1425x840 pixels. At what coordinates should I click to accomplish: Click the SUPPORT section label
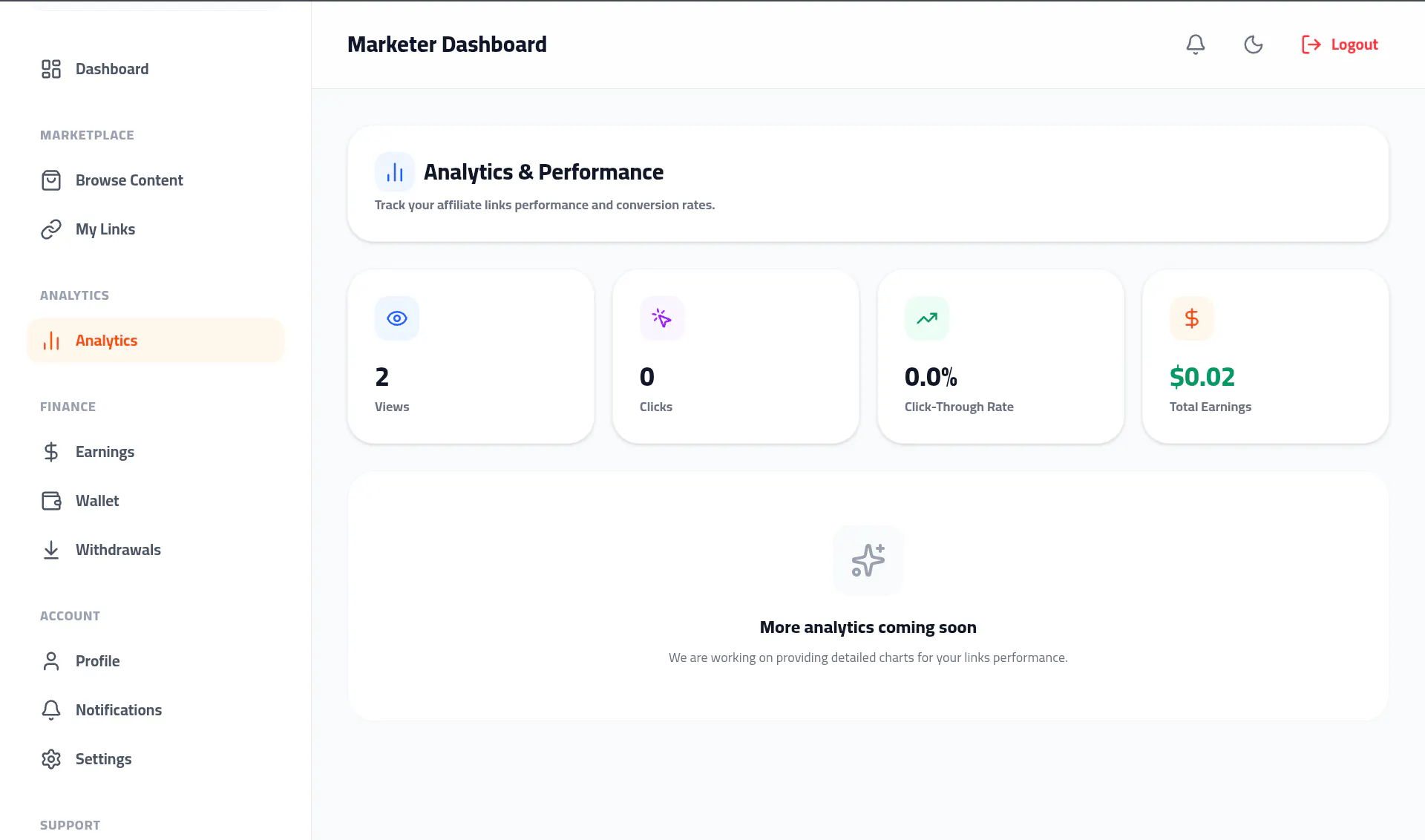point(70,825)
